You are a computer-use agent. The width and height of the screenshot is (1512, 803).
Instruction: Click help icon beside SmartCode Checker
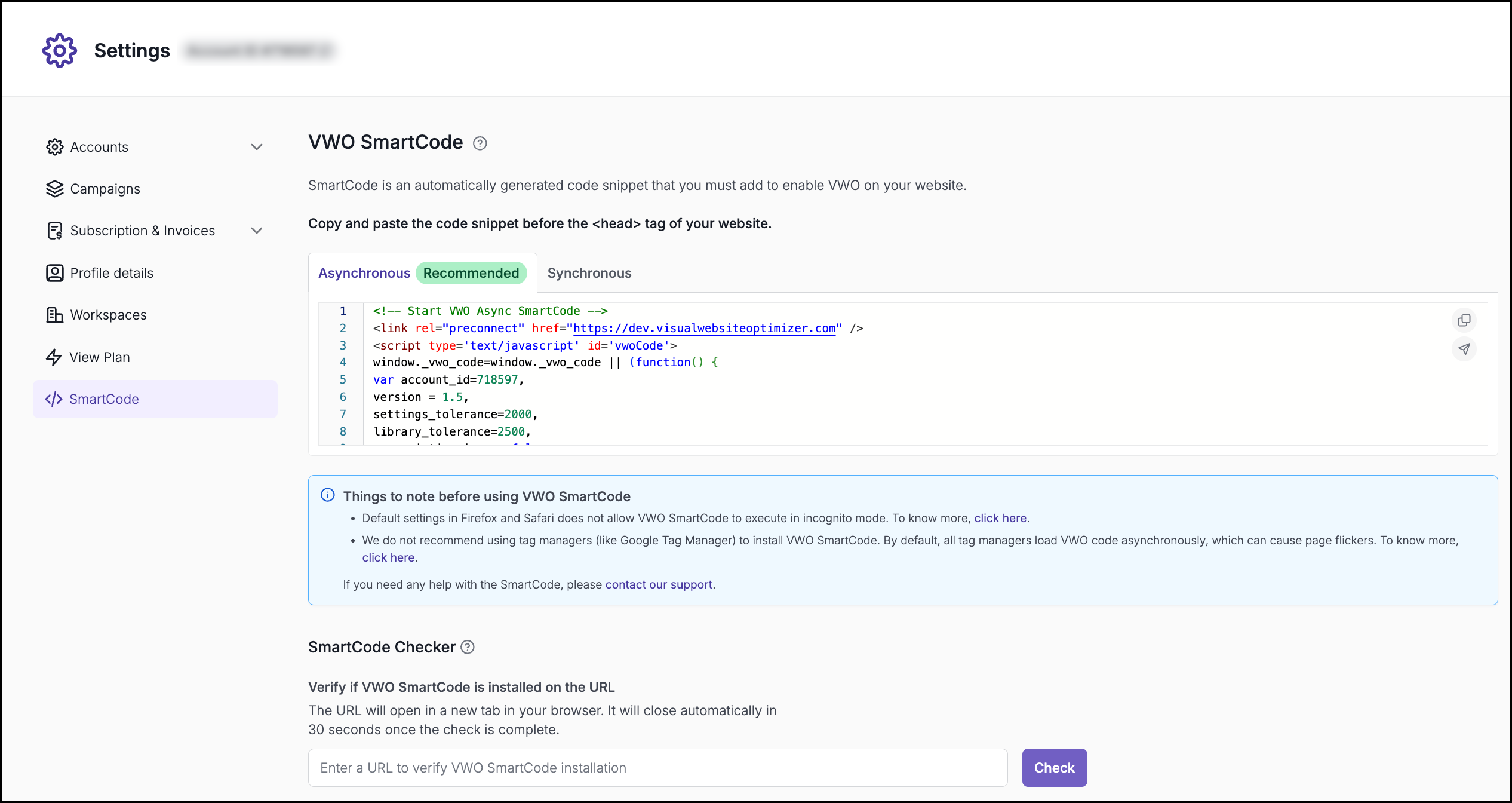point(468,647)
